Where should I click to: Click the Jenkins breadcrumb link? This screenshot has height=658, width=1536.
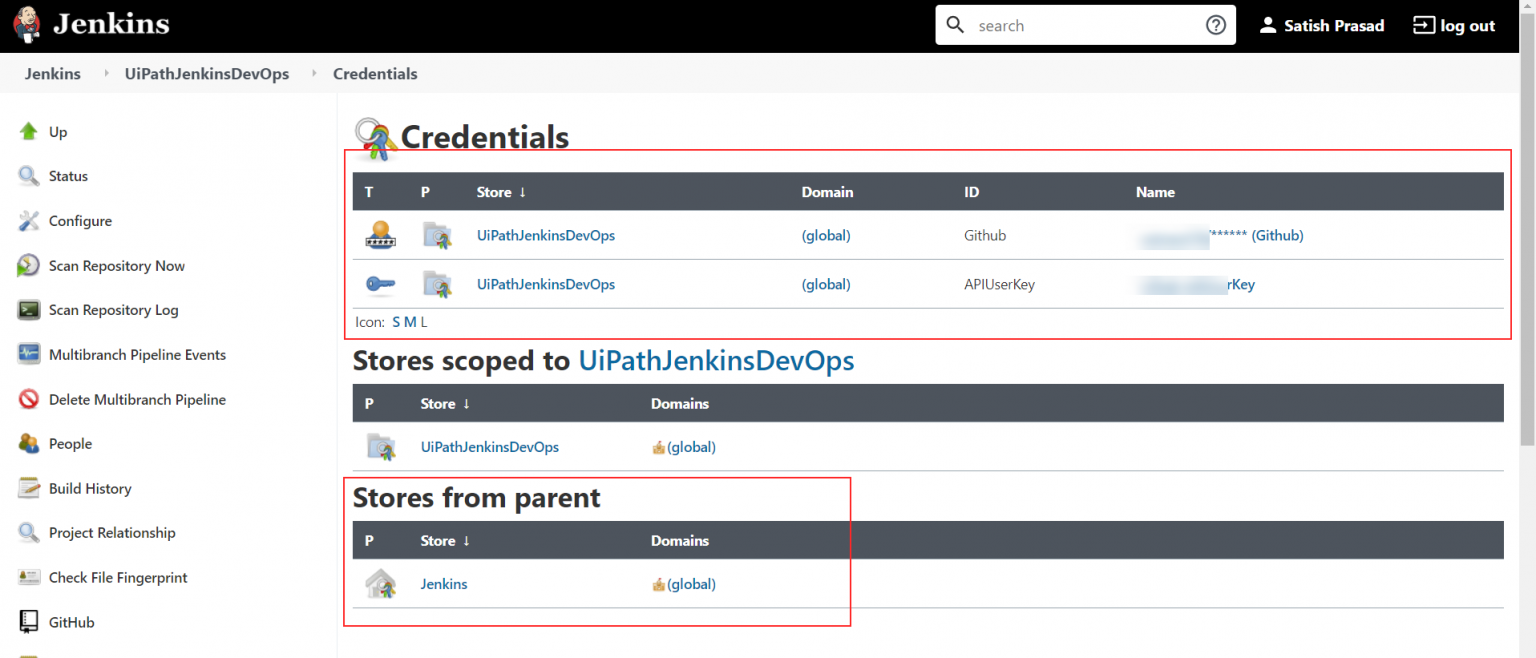[x=53, y=74]
